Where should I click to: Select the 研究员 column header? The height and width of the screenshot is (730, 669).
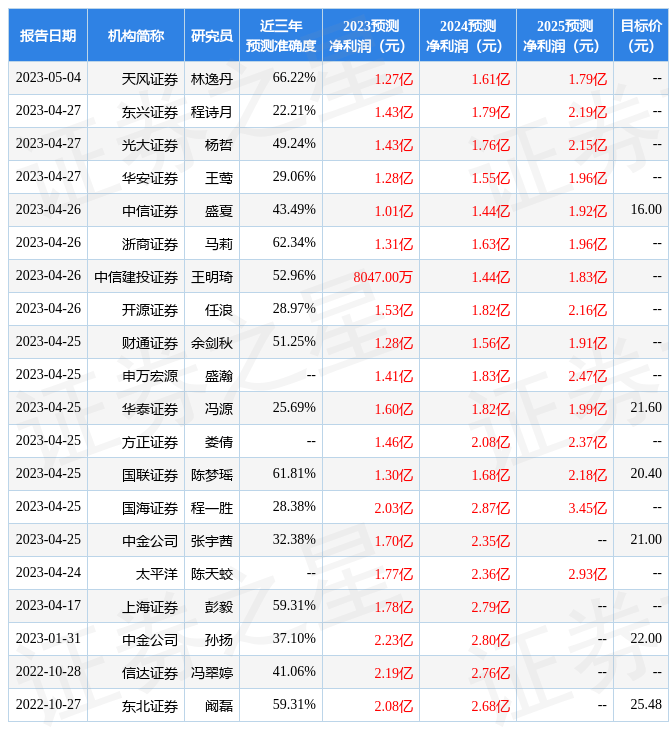pos(212,36)
